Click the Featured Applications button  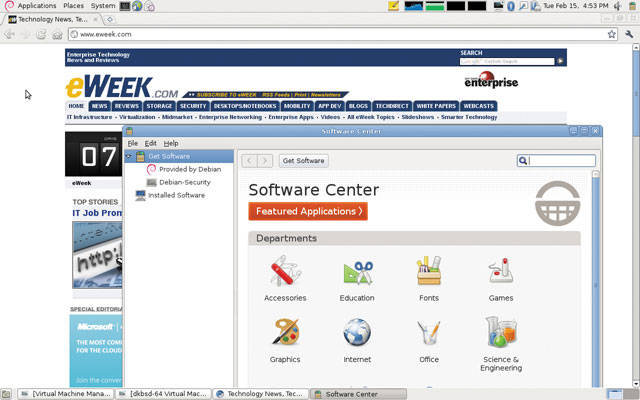[x=308, y=211]
